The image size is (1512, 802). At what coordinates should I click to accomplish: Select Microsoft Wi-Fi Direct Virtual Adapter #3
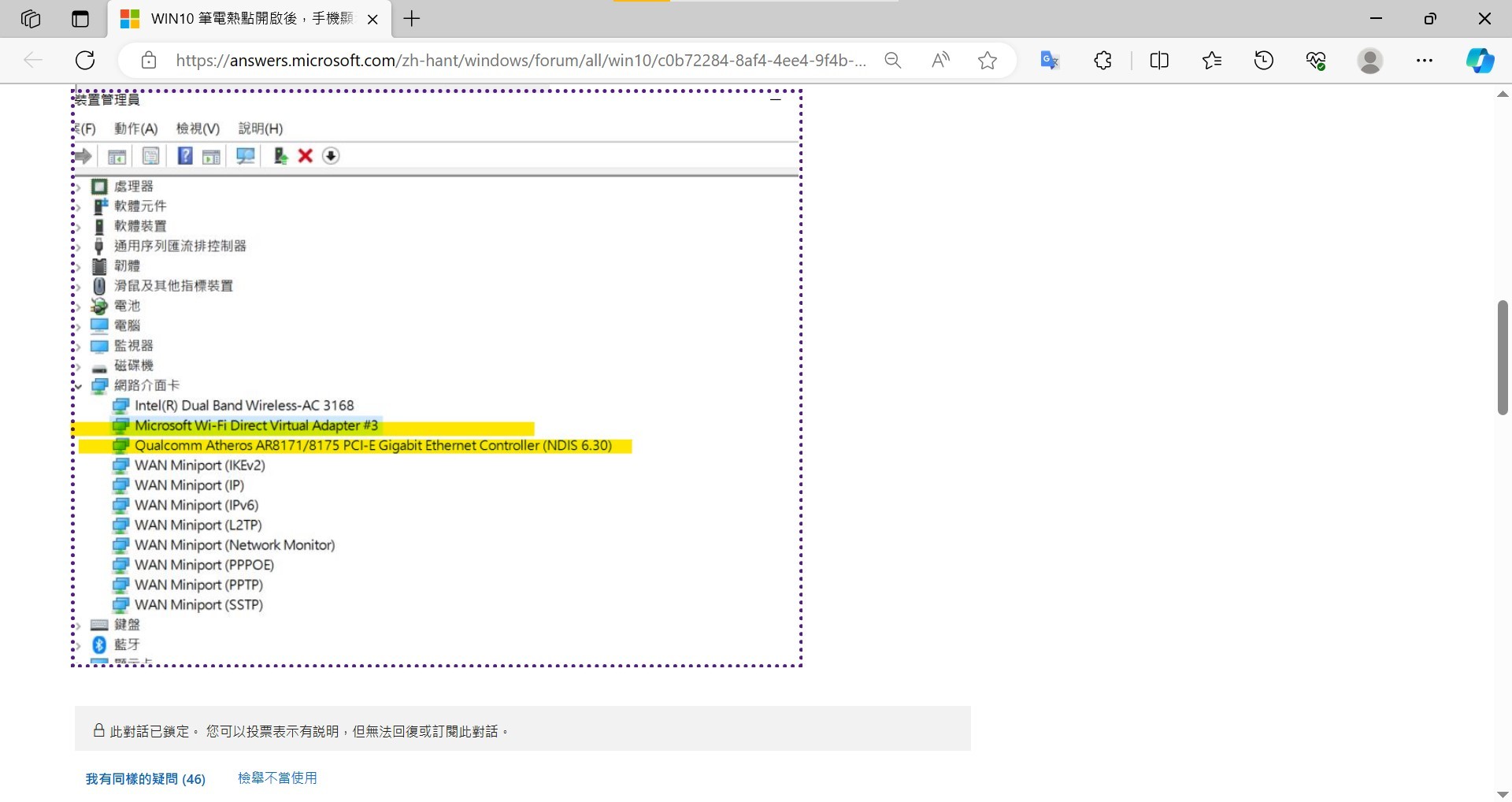pyautogui.click(x=256, y=425)
